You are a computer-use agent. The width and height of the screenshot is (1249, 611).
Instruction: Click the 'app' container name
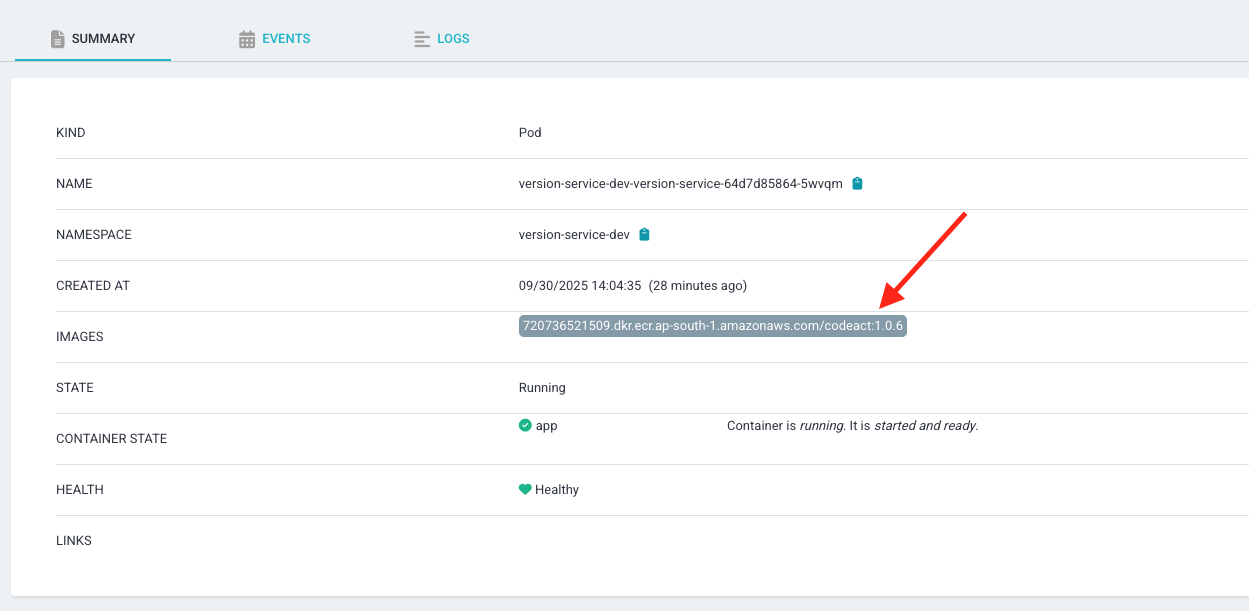547,426
